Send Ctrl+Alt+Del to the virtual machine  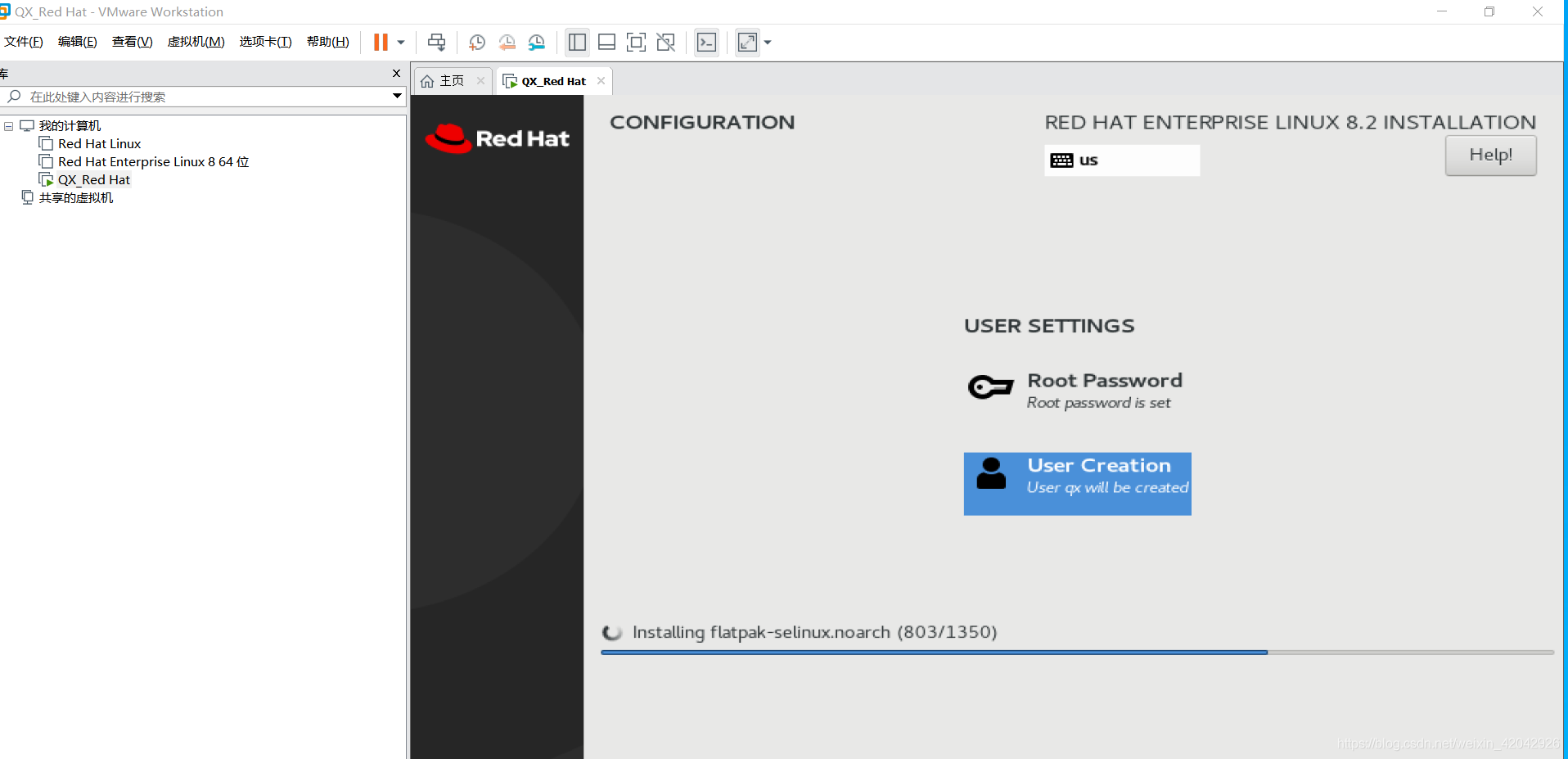pos(437,43)
